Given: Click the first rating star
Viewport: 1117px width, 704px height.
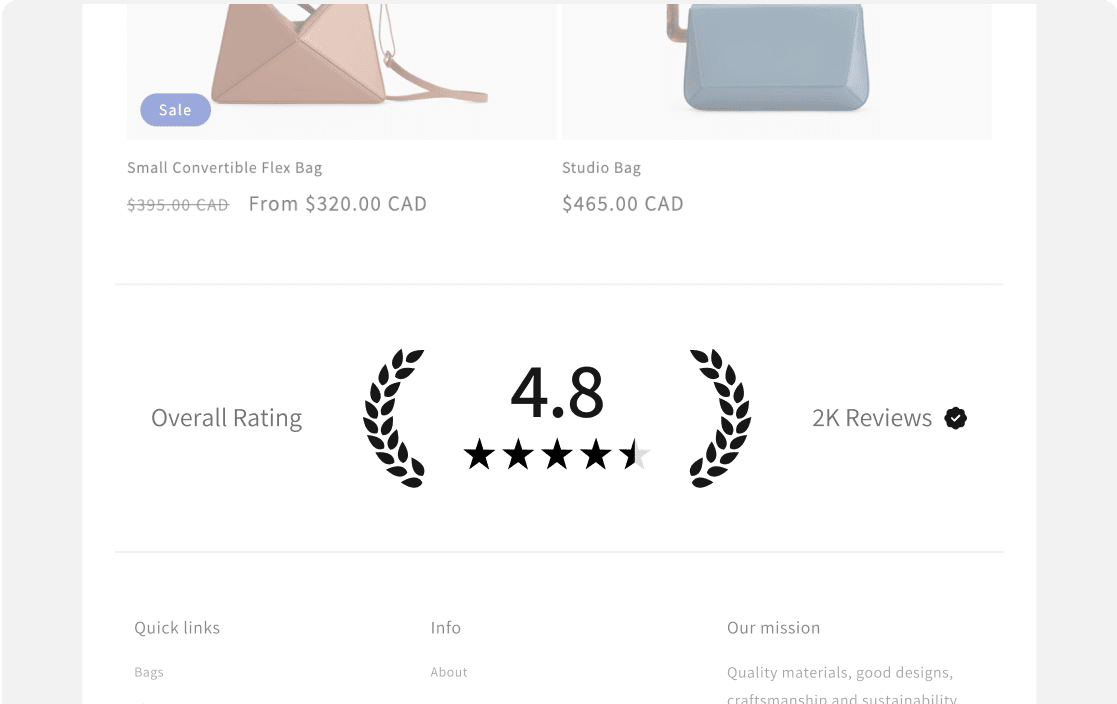Looking at the screenshot, I should click(479, 455).
